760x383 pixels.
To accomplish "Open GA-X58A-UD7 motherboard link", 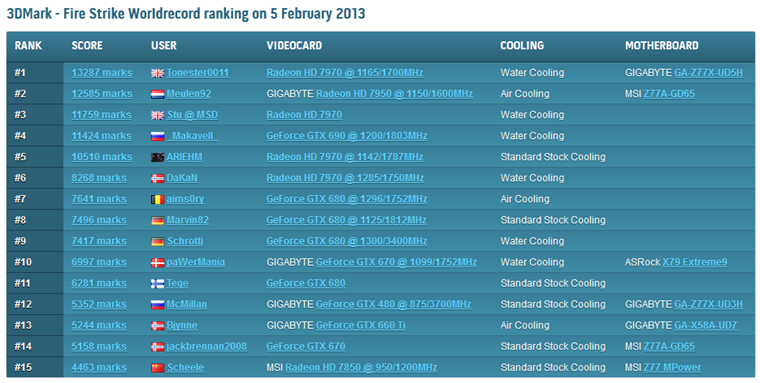I will pos(706,325).
